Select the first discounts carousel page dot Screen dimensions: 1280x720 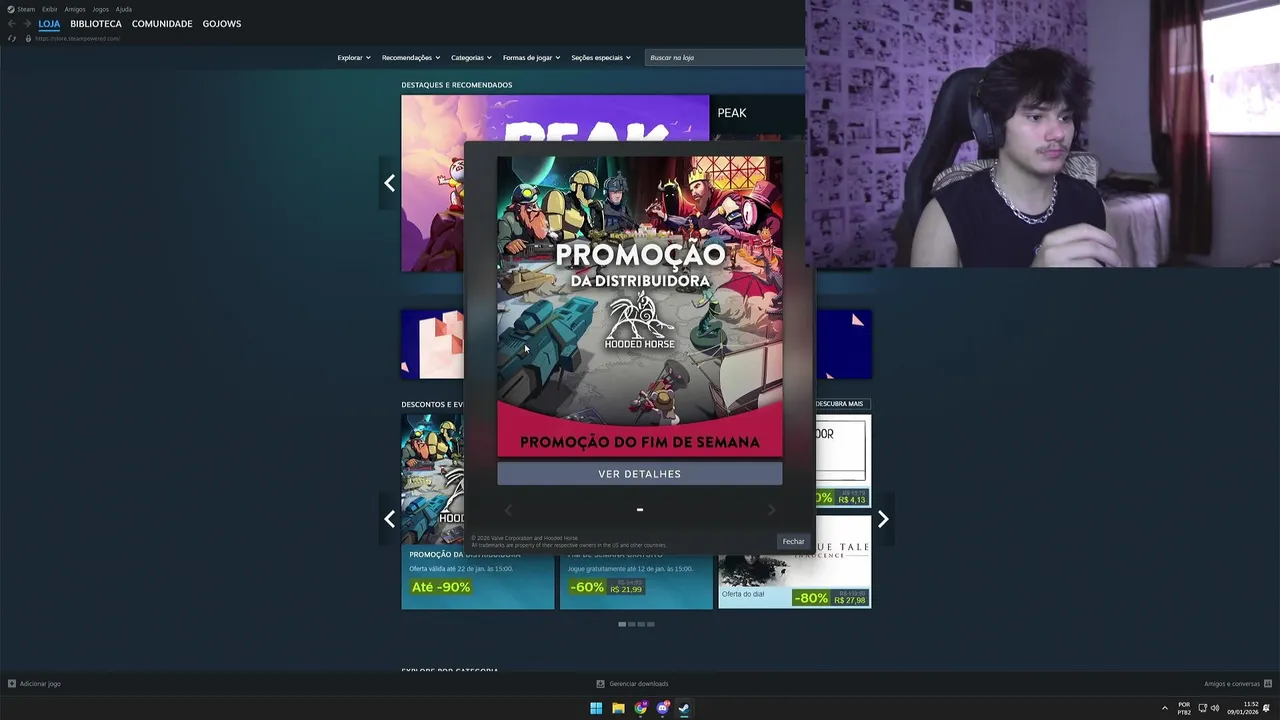pos(622,624)
